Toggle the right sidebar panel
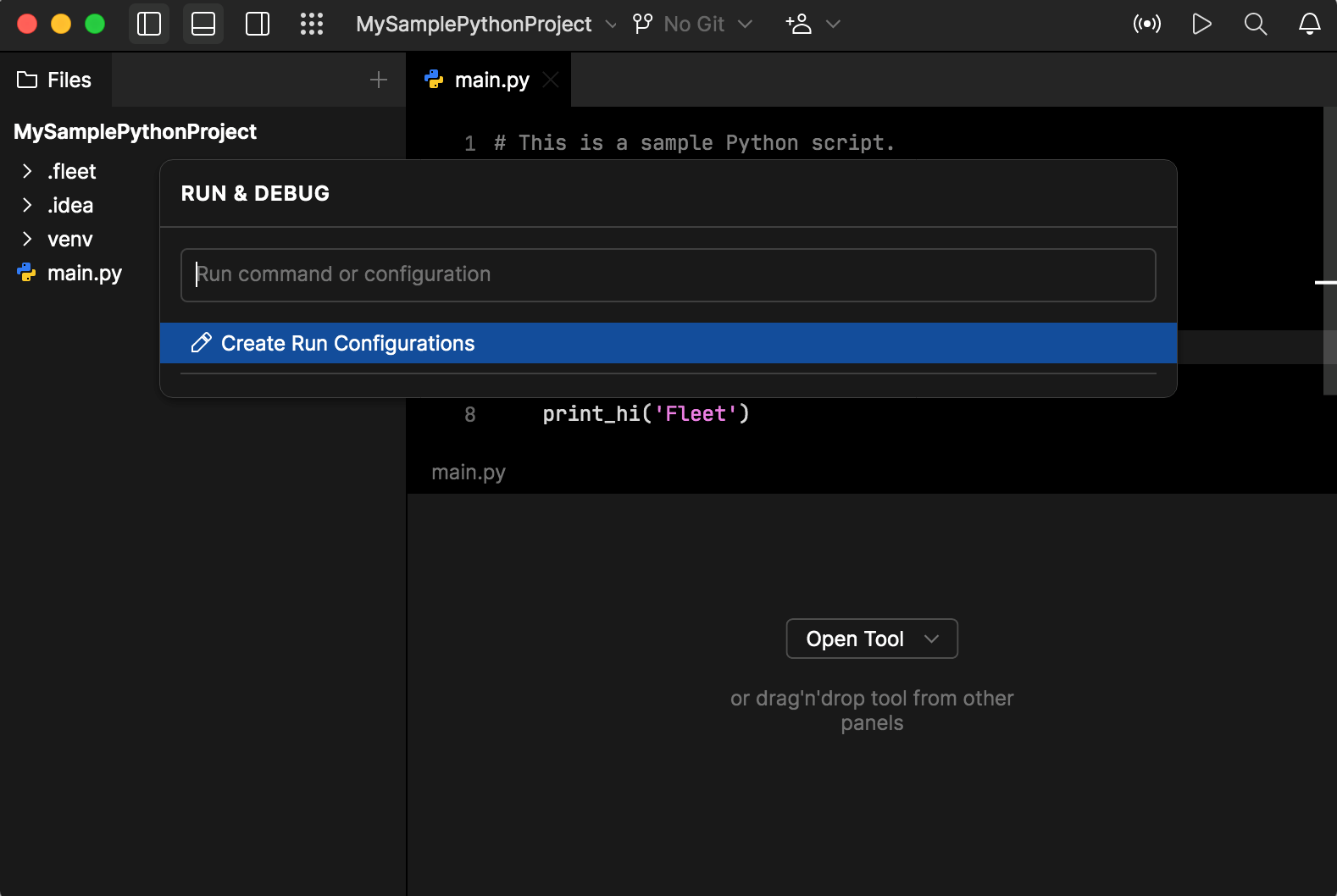This screenshot has width=1337, height=896. tap(258, 24)
